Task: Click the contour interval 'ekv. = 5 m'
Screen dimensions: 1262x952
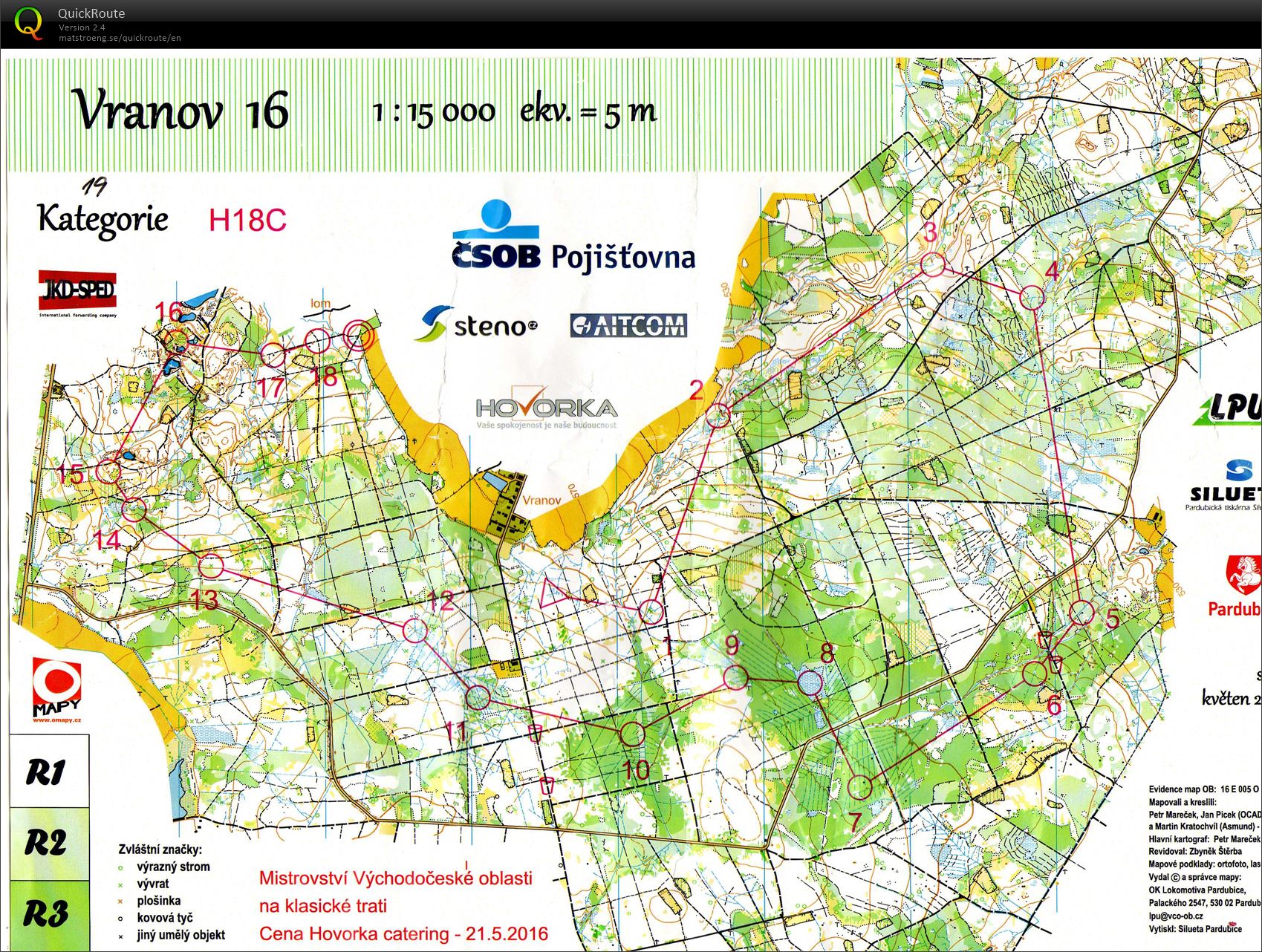Action: click(x=588, y=111)
